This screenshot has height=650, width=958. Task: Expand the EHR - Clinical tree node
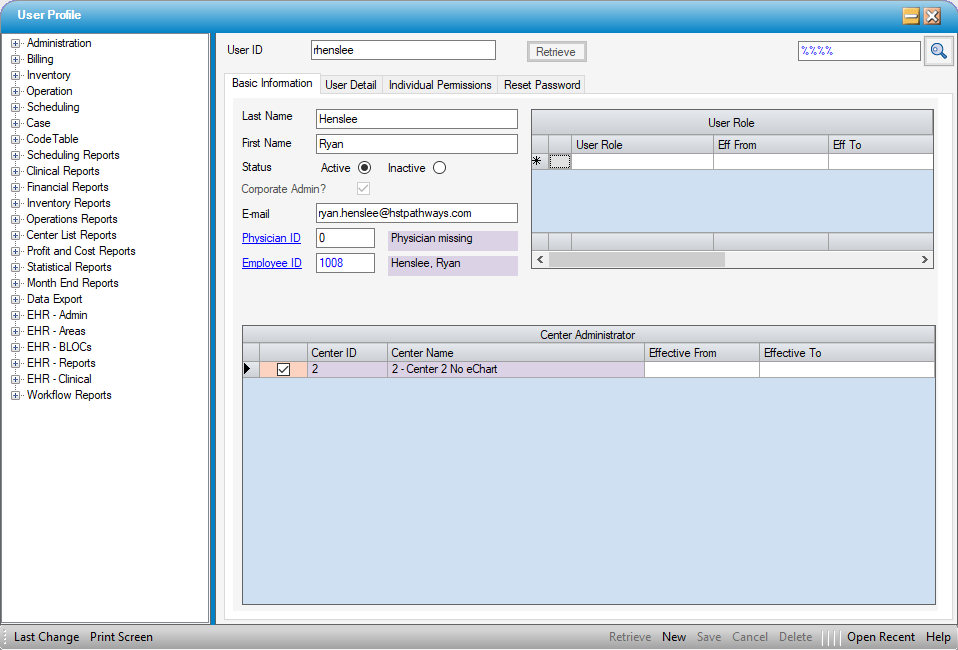16,380
